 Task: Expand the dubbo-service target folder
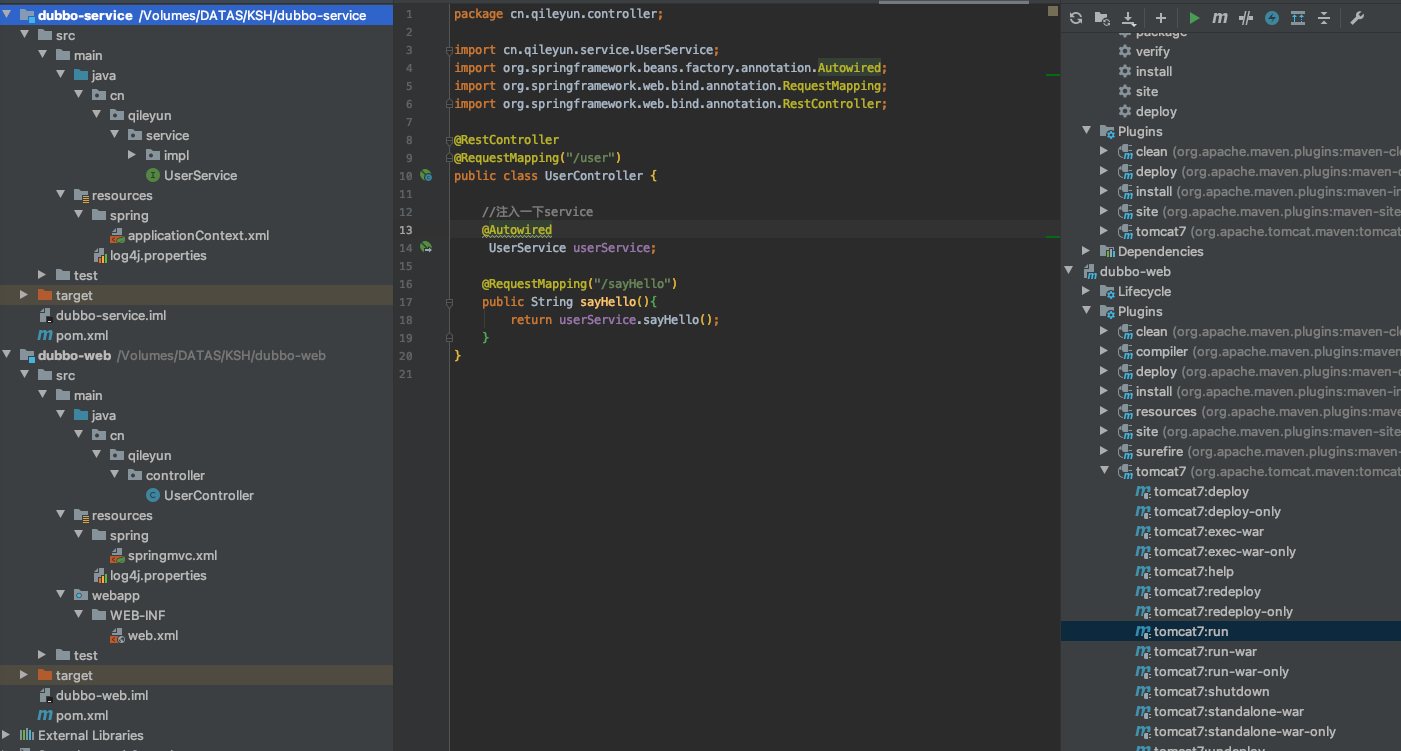(24, 295)
